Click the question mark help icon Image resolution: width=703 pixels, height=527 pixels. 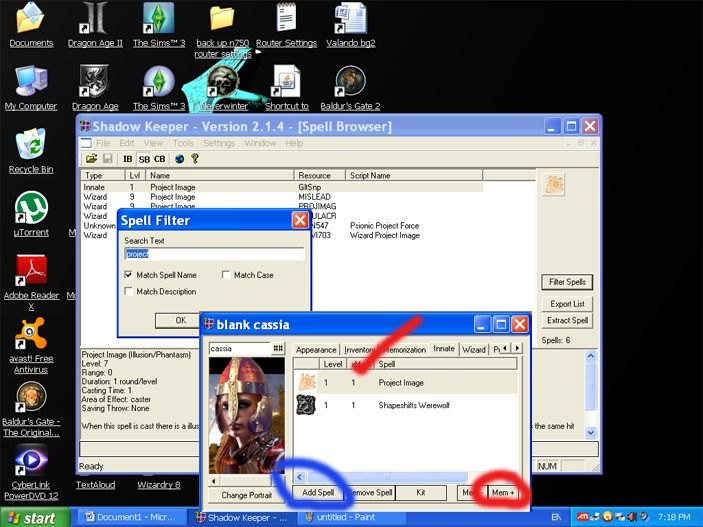coord(195,158)
